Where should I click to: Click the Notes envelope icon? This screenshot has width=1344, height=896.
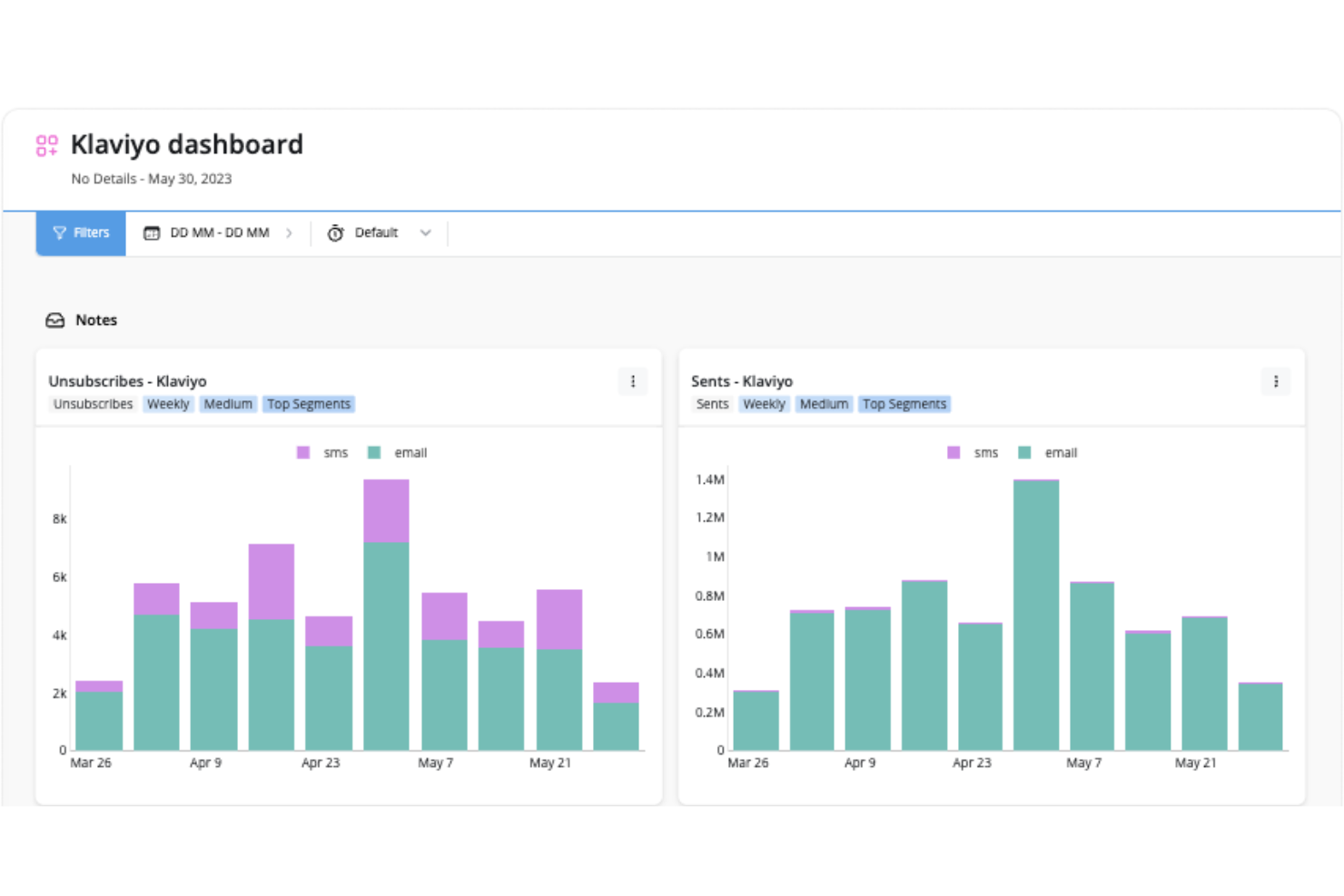point(54,320)
